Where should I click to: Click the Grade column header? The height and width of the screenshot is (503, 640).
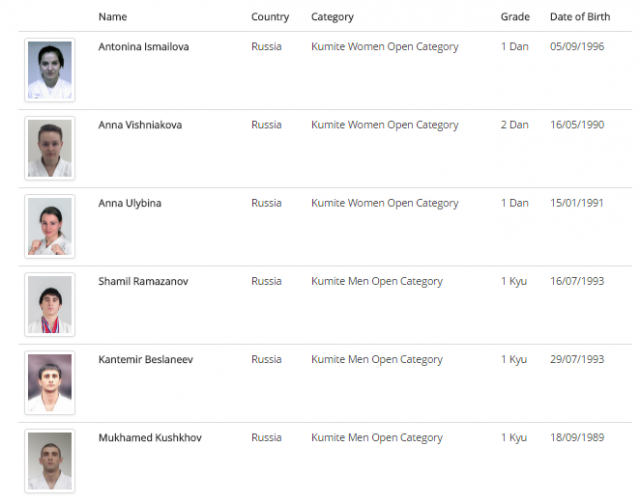(515, 17)
